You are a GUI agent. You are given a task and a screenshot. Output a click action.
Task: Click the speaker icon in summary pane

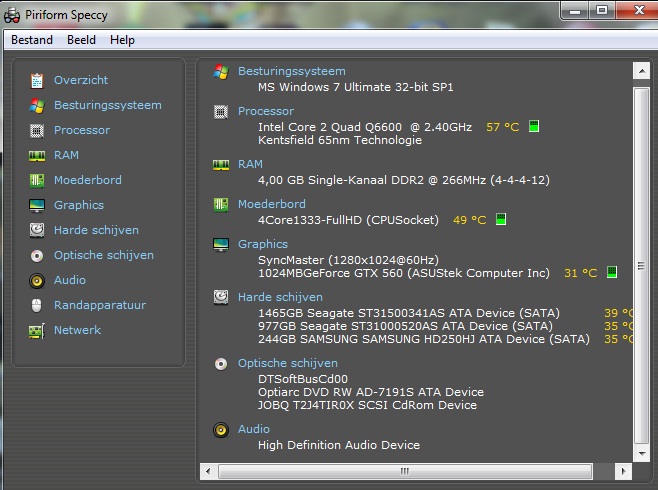[221, 430]
